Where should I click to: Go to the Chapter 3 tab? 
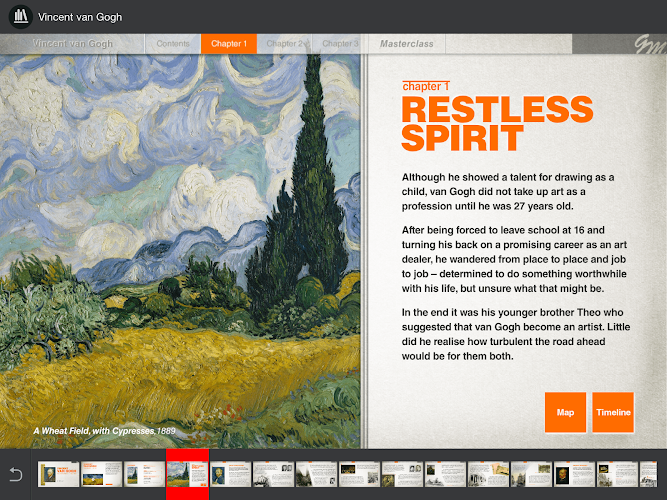pyautogui.click(x=339, y=44)
